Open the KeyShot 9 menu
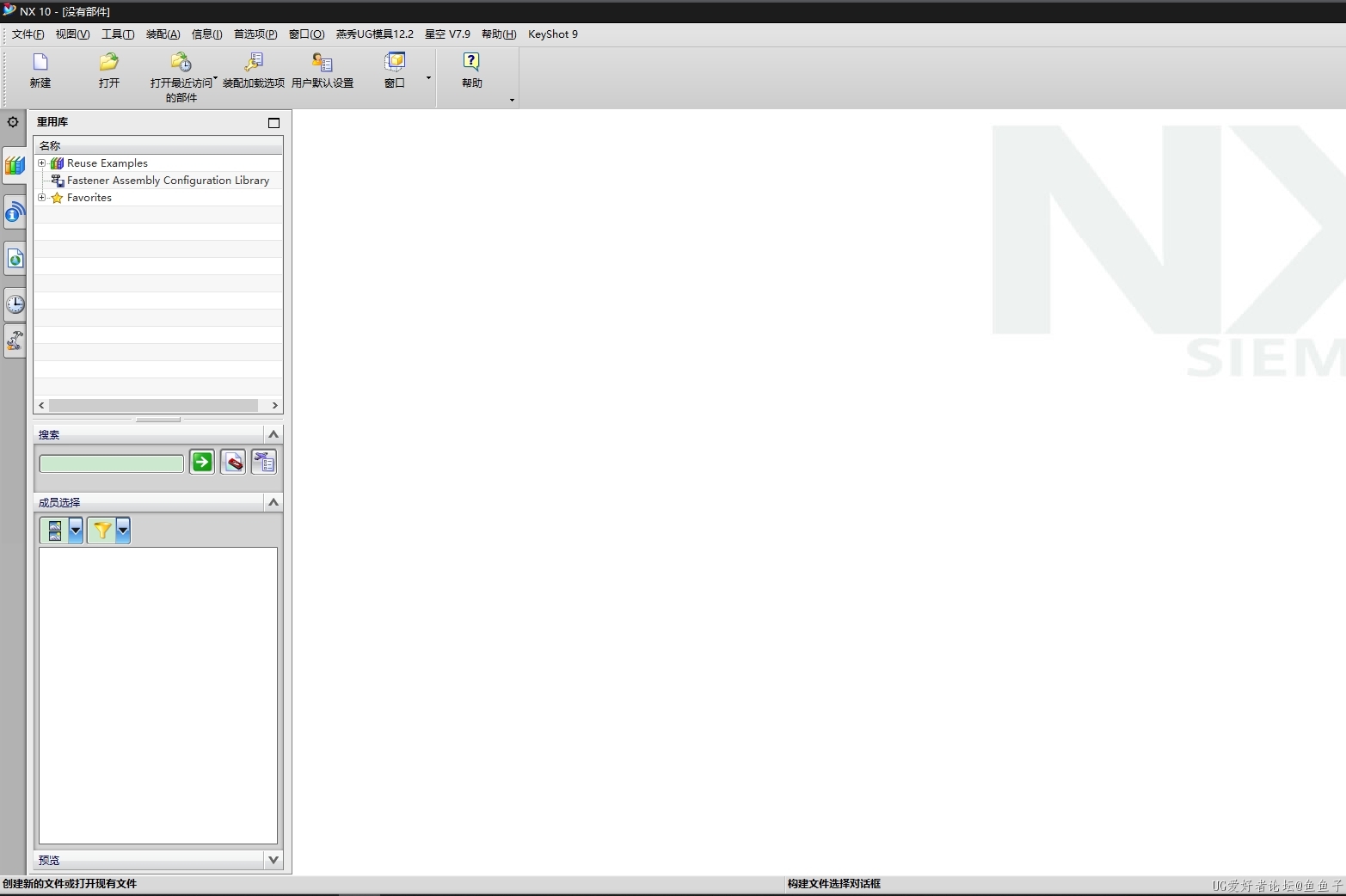Screen dimensions: 1346x896 [x=553, y=34]
